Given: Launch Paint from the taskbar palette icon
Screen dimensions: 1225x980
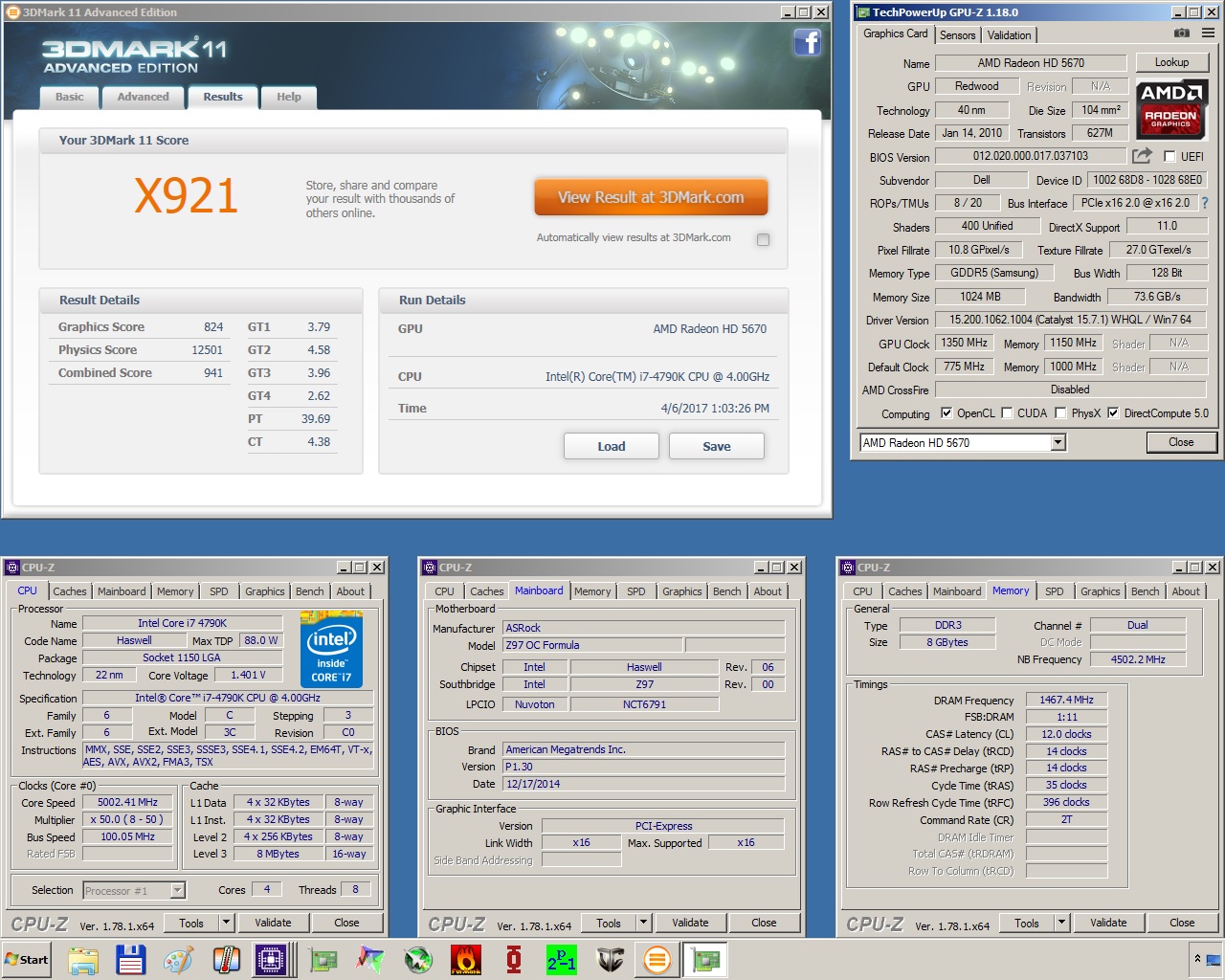Looking at the screenshot, I should point(178,960).
